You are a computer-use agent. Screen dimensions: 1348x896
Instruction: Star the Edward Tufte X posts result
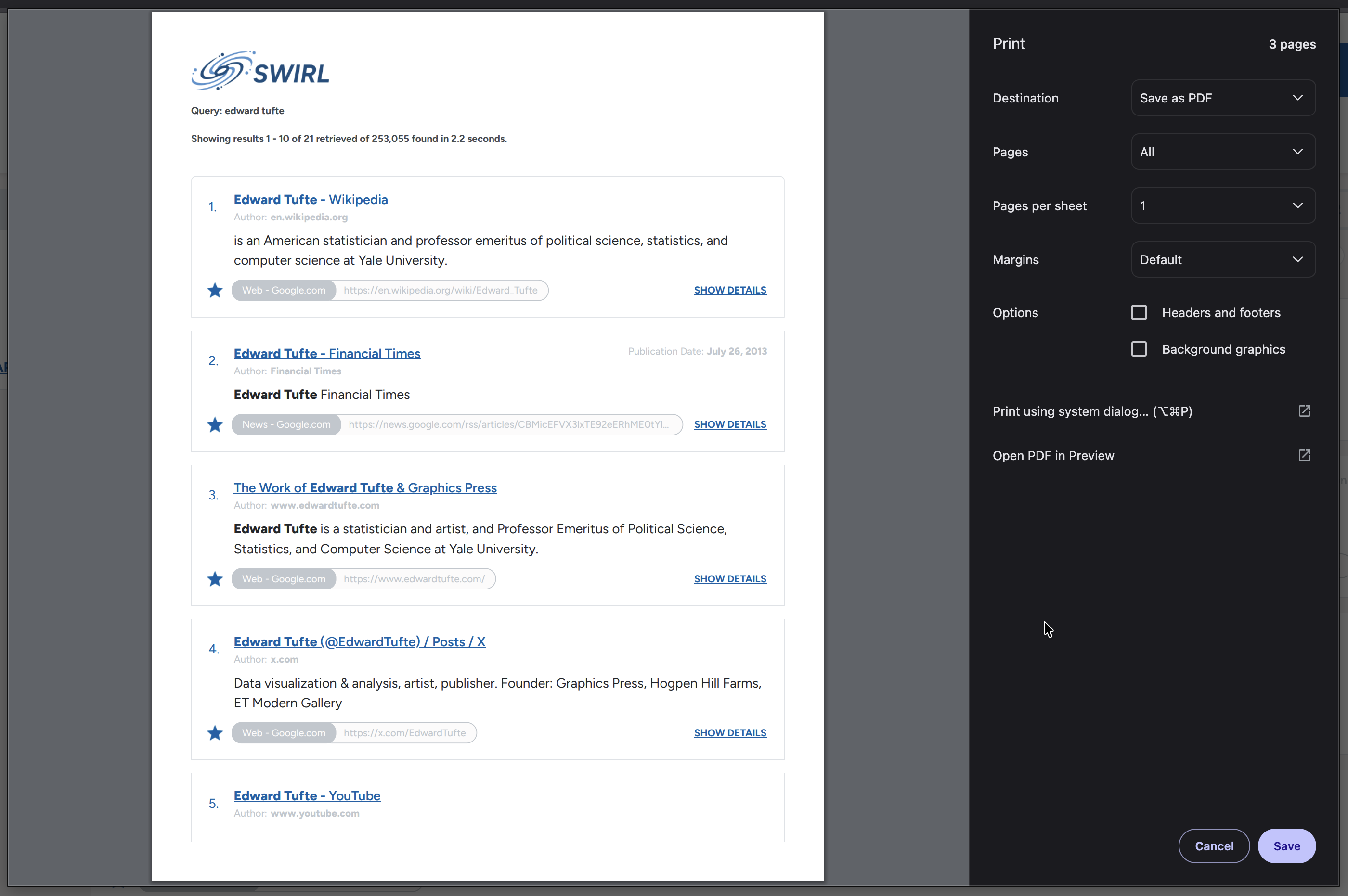(214, 732)
